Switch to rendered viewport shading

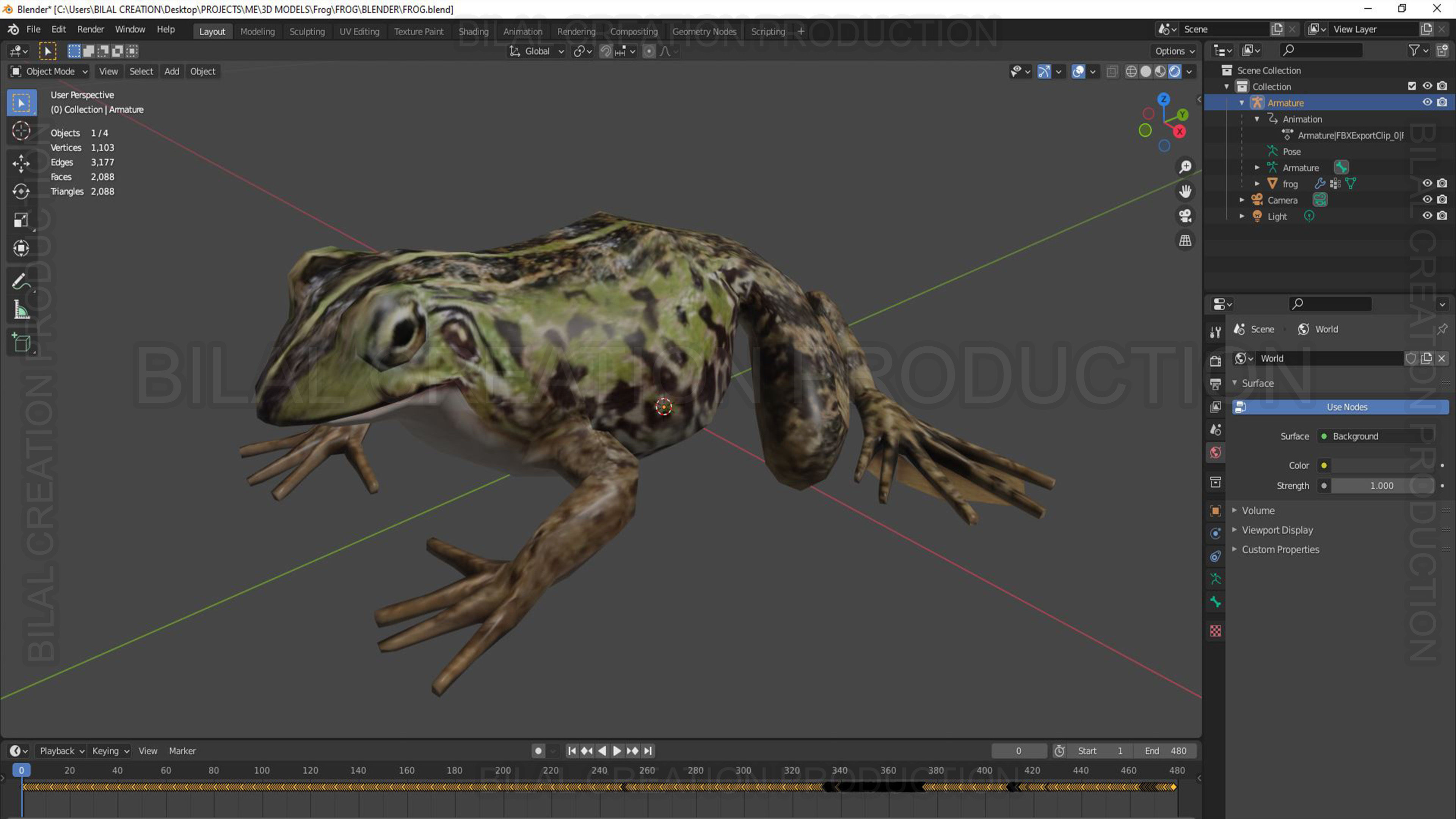[1175, 71]
